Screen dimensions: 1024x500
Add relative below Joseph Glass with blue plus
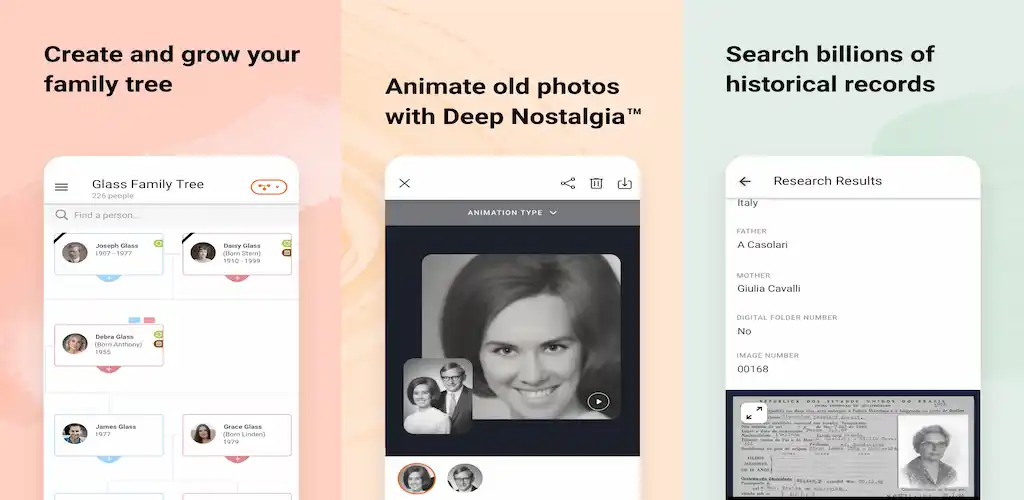(x=109, y=277)
